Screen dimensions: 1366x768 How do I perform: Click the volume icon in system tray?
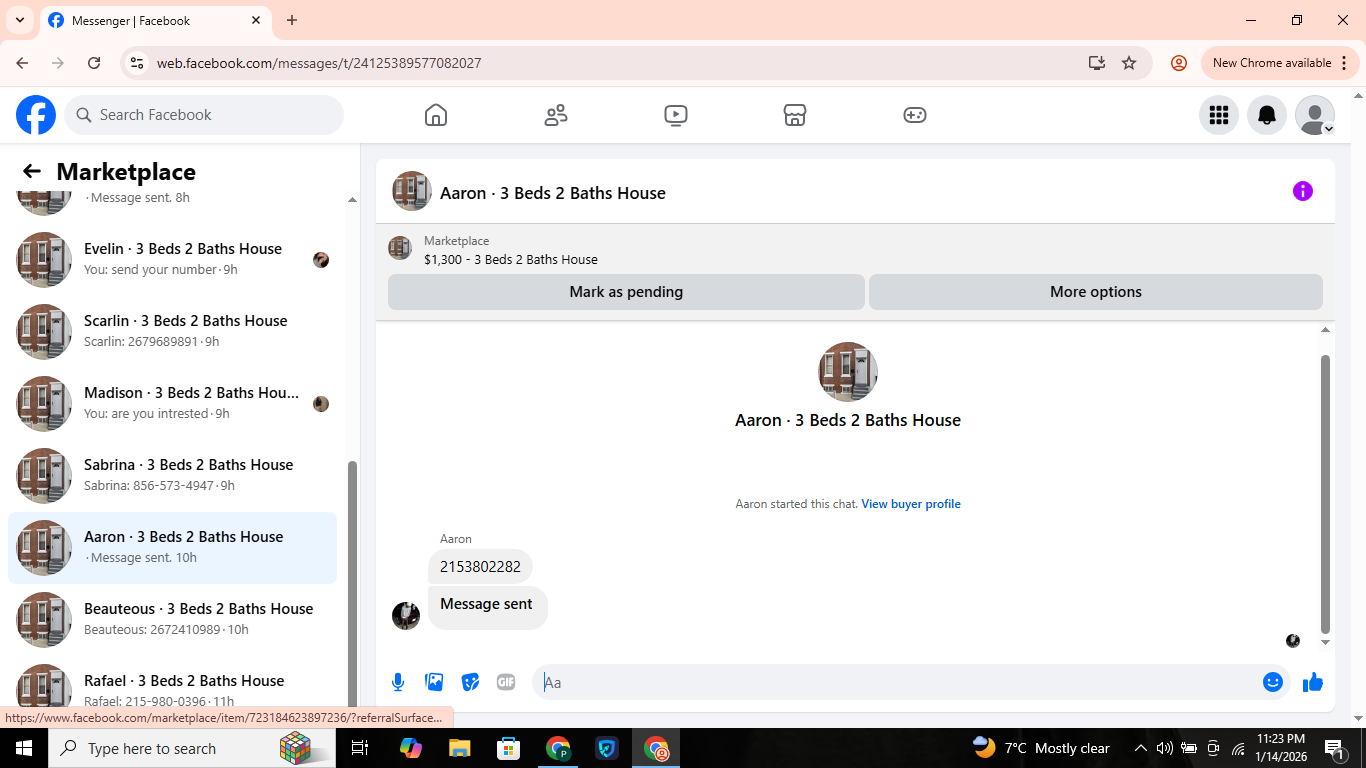coord(1164,748)
